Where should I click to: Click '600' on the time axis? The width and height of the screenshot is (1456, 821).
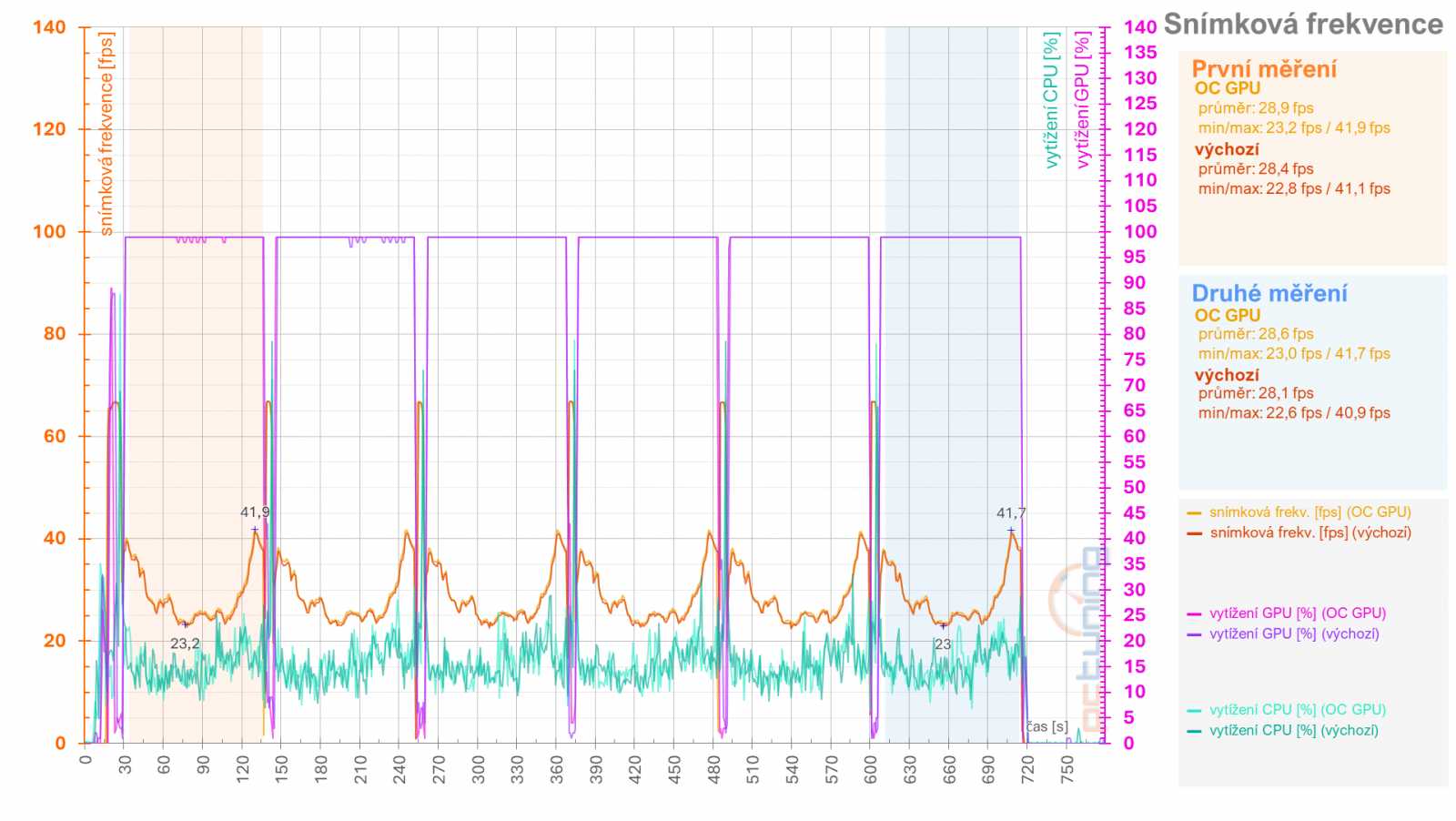(871, 770)
